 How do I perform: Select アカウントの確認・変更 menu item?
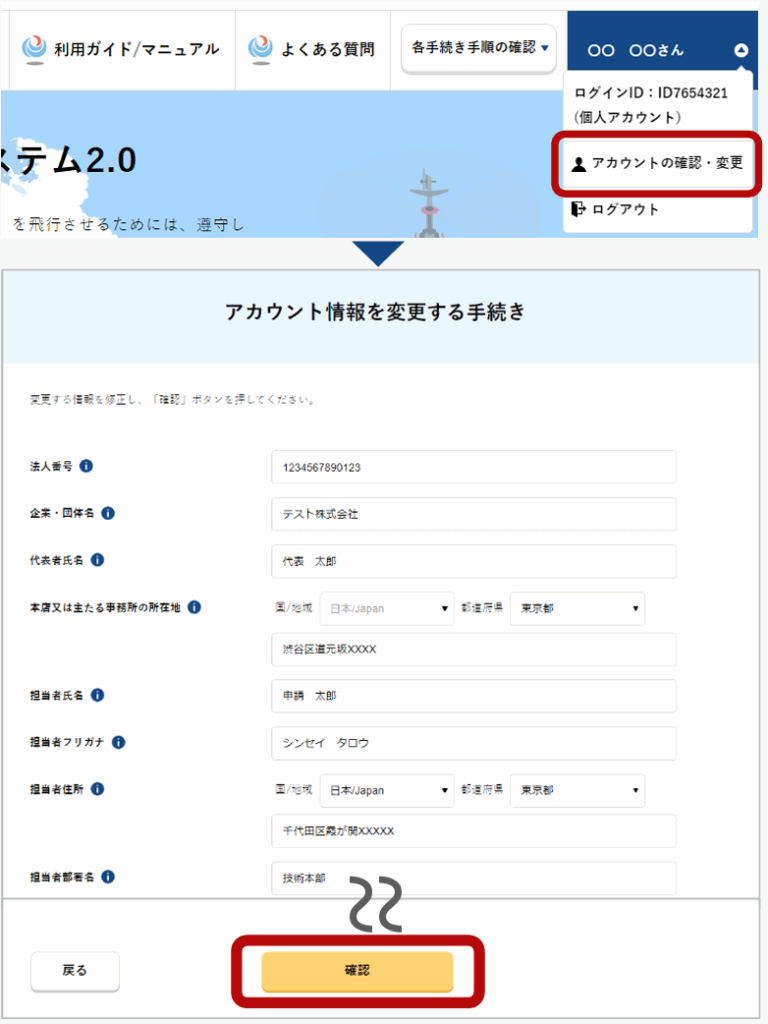[657, 163]
